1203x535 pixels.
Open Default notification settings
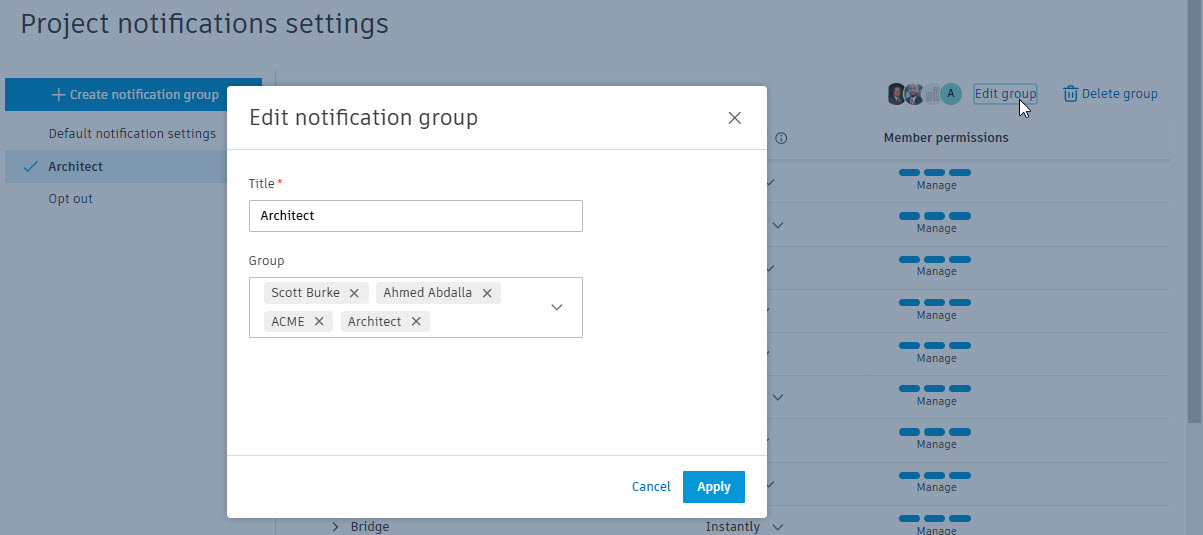pyautogui.click(x=132, y=134)
